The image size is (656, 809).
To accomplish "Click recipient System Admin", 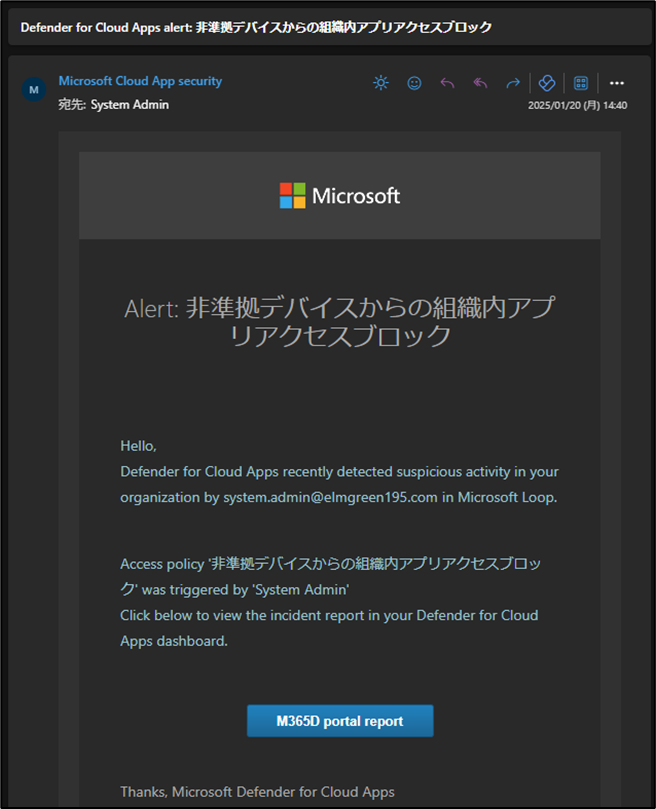I will coord(130,105).
